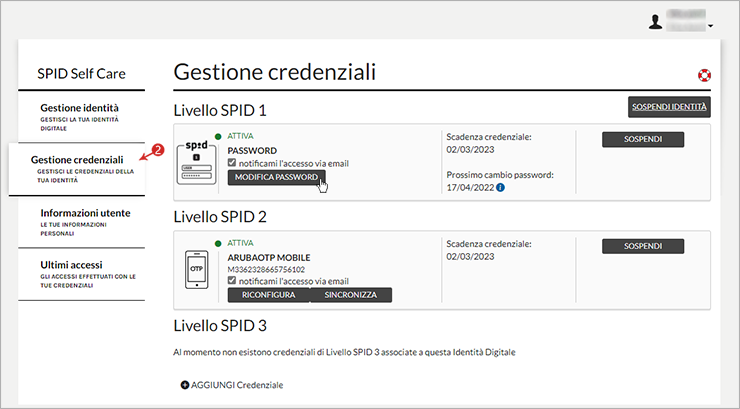Image resolution: width=740 pixels, height=409 pixels.
Task: Toggle email notification checkbox under PASSWORD
Action: click(232, 163)
